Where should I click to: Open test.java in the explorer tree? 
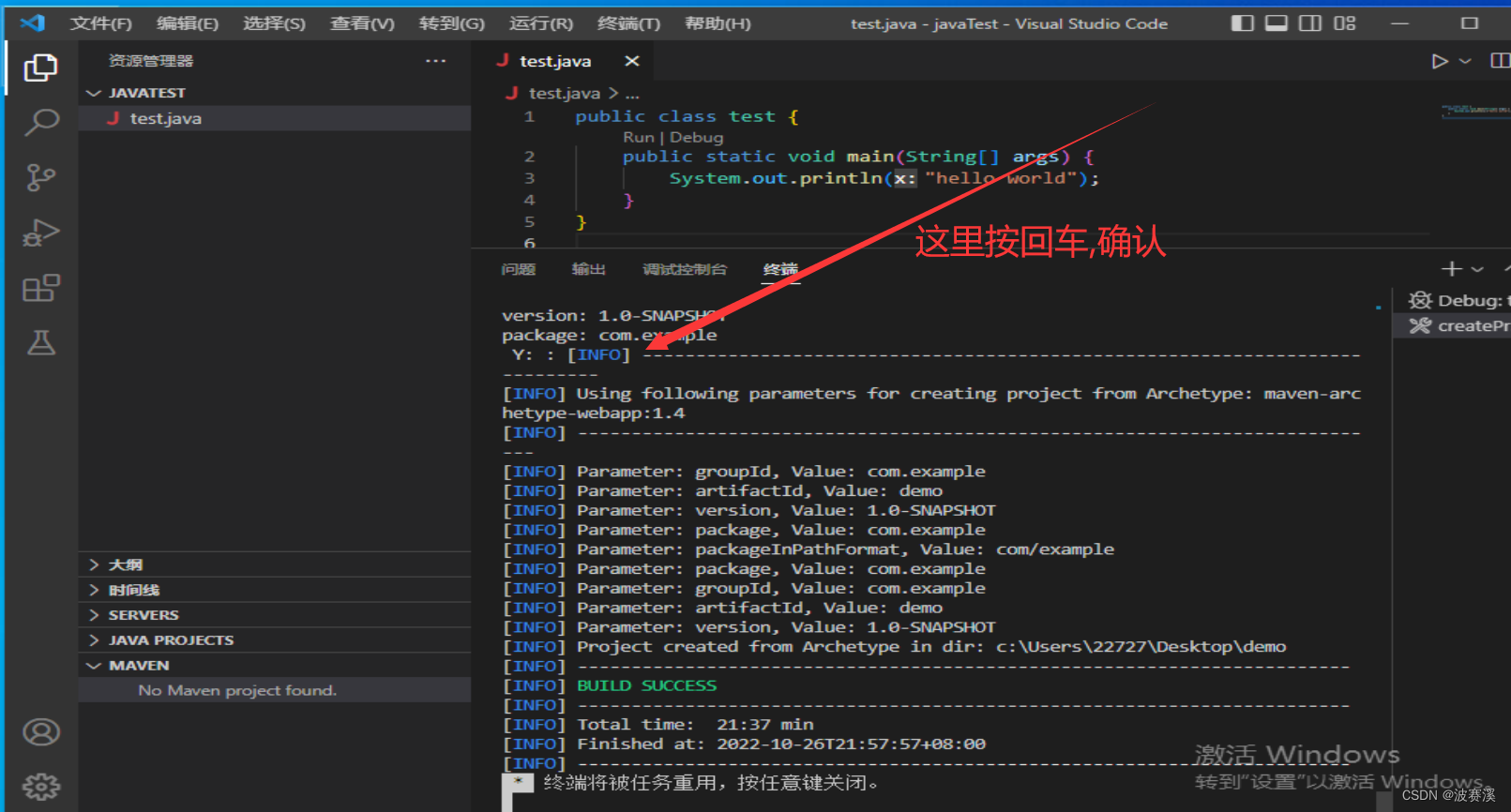(275, 118)
